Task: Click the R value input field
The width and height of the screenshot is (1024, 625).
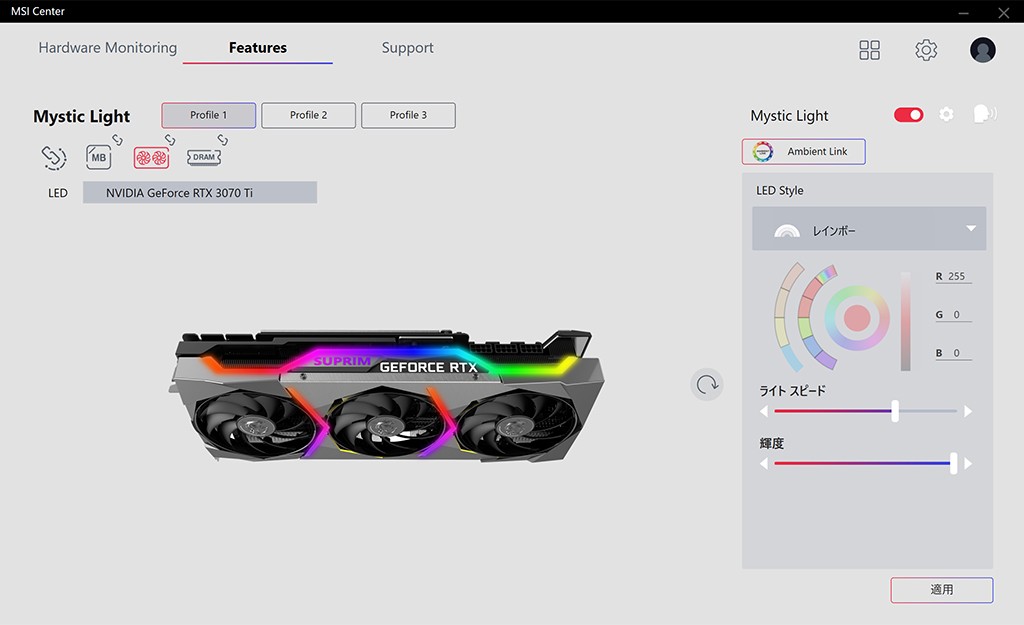Action: 957,276
